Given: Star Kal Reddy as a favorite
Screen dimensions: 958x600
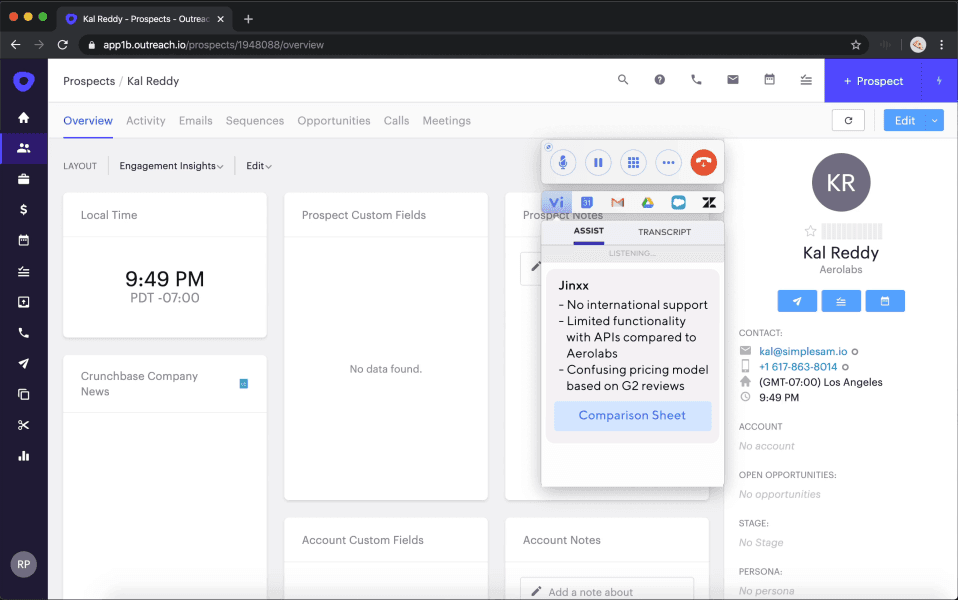Looking at the screenshot, I should coord(811,231).
